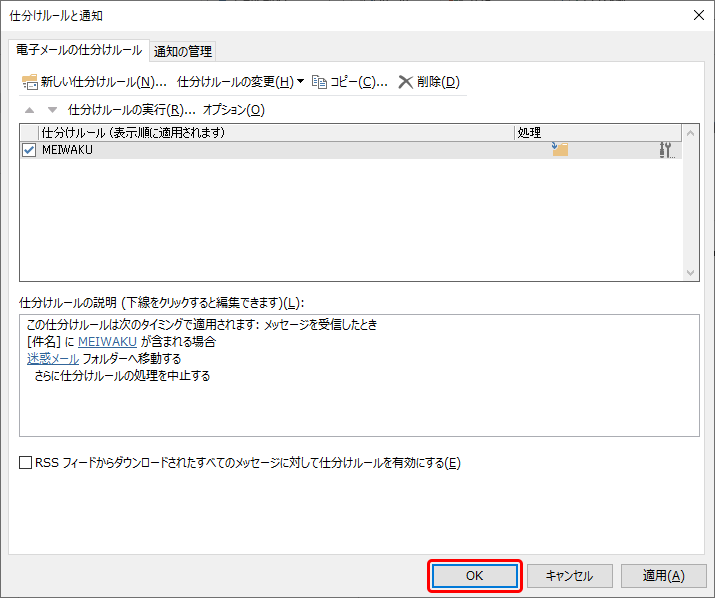This screenshot has width=715, height=598.
Task: Click the copy rule pages icon
Action: coord(319,82)
